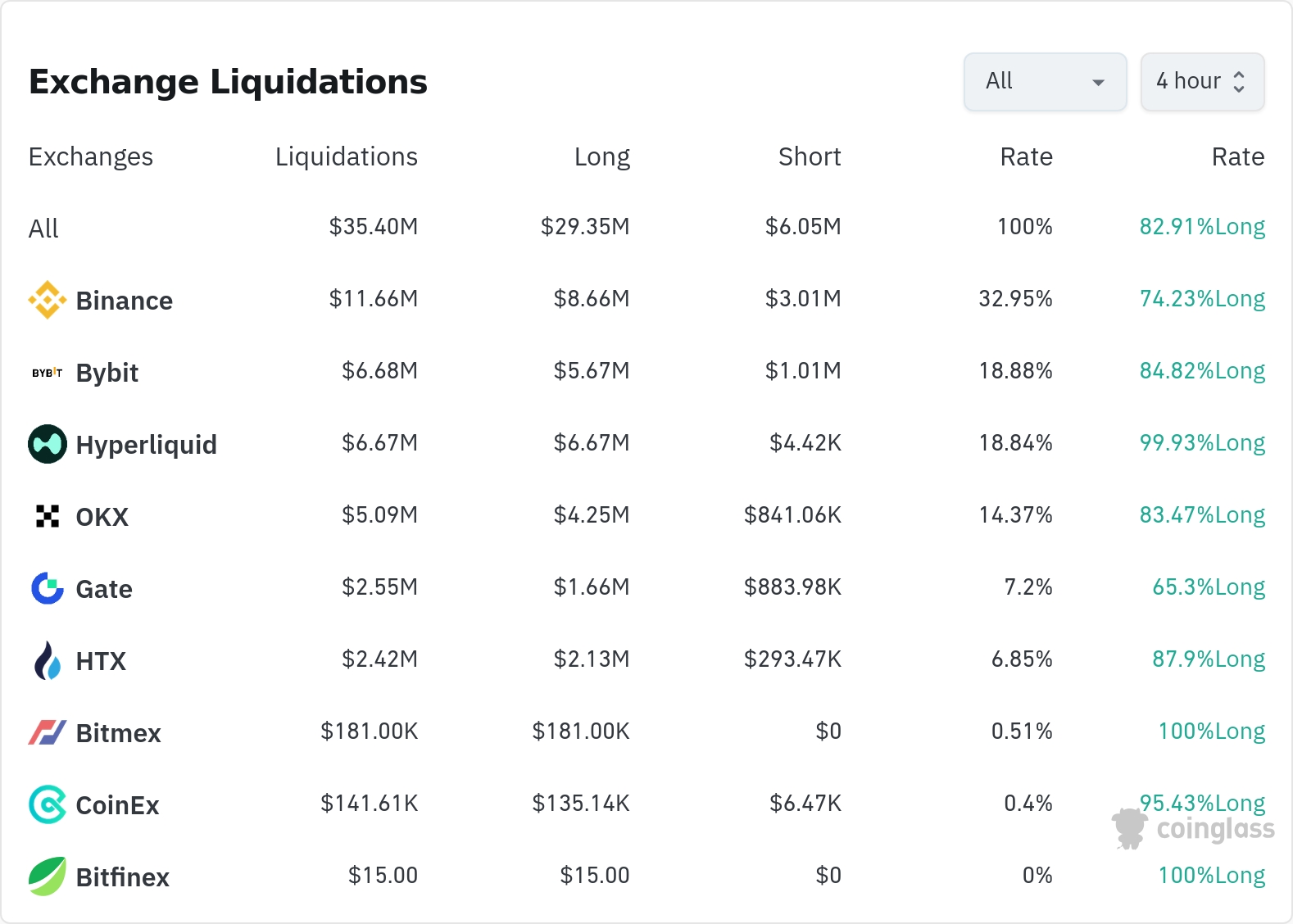Open the All symbols dropdown
Viewport: 1293px width, 924px height.
(1045, 82)
